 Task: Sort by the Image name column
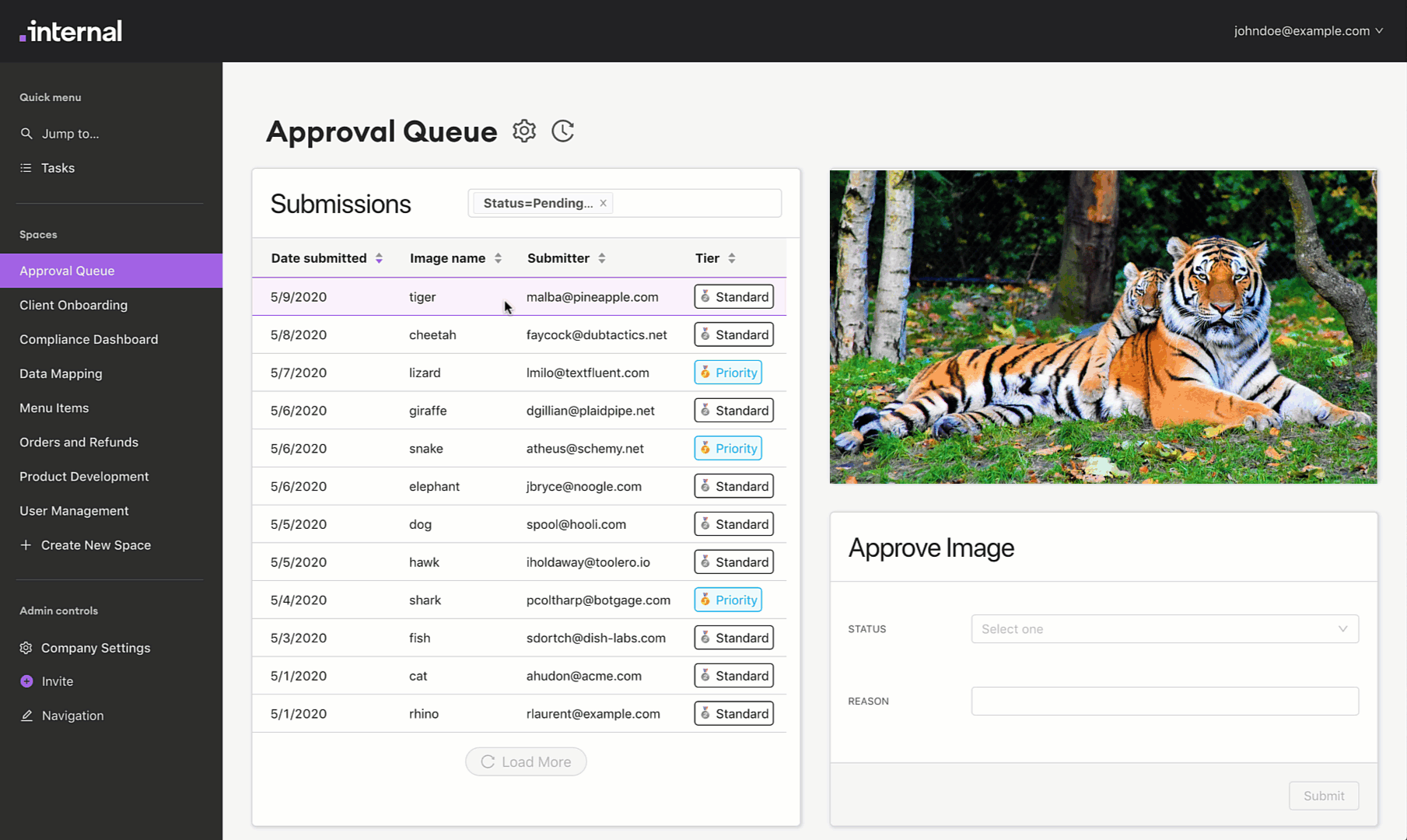coord(498,258)
